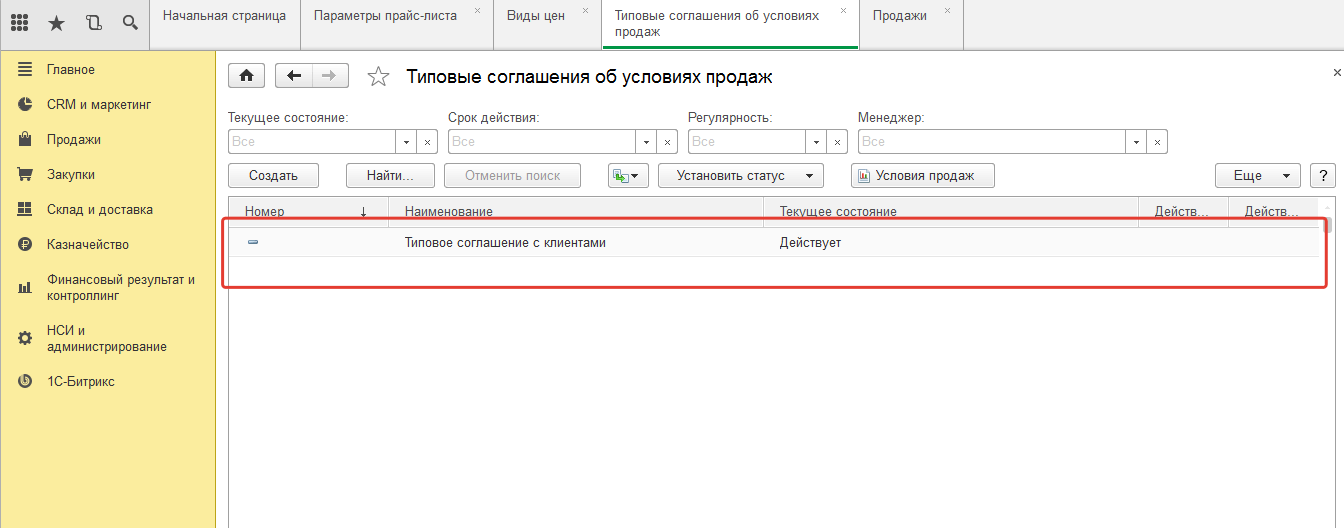Click inside the Менеджер filter field
Viewport: 1344px width, 528px height.
point(990,142)
